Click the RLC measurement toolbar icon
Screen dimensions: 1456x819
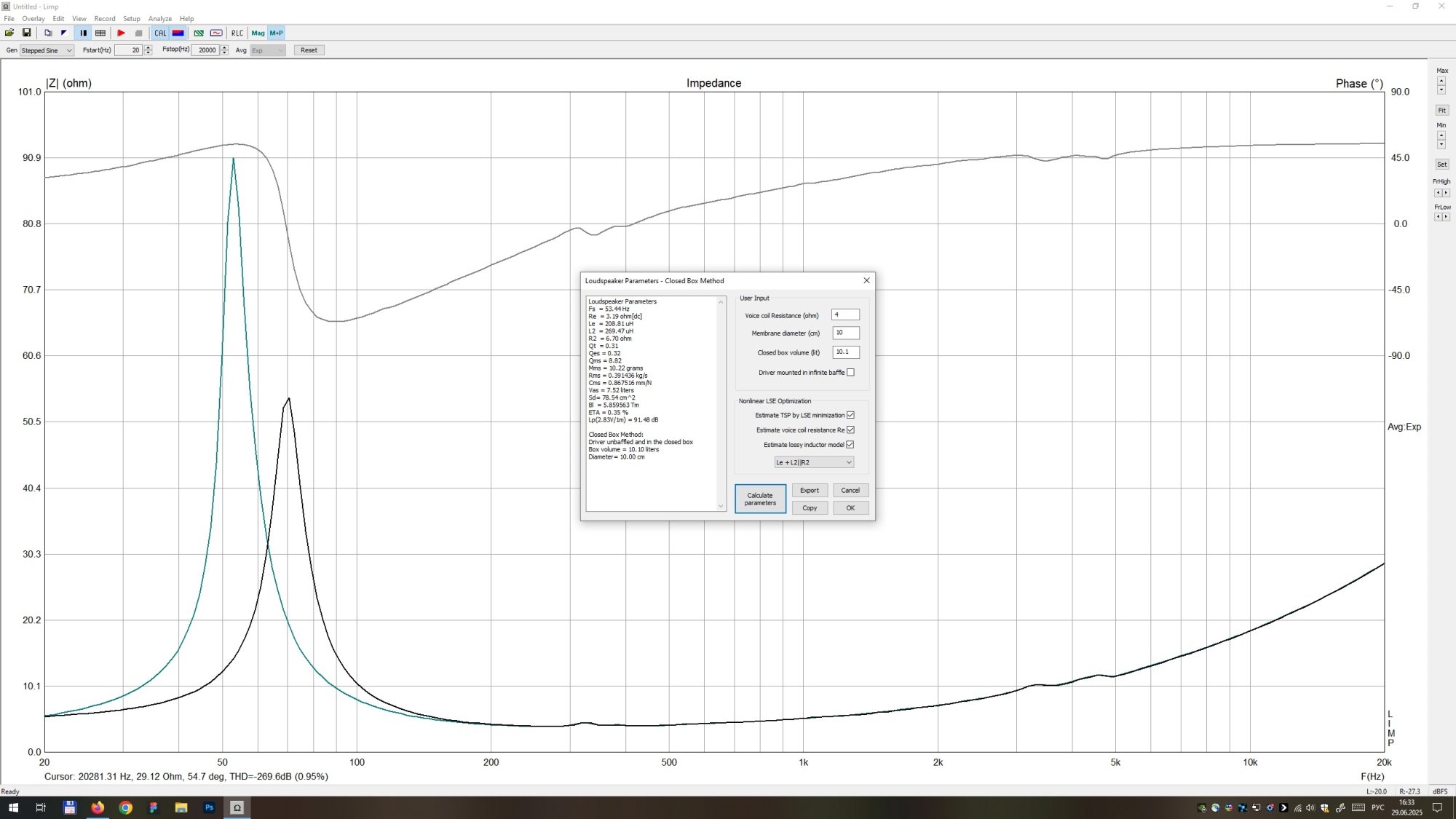tap(237, 33)
